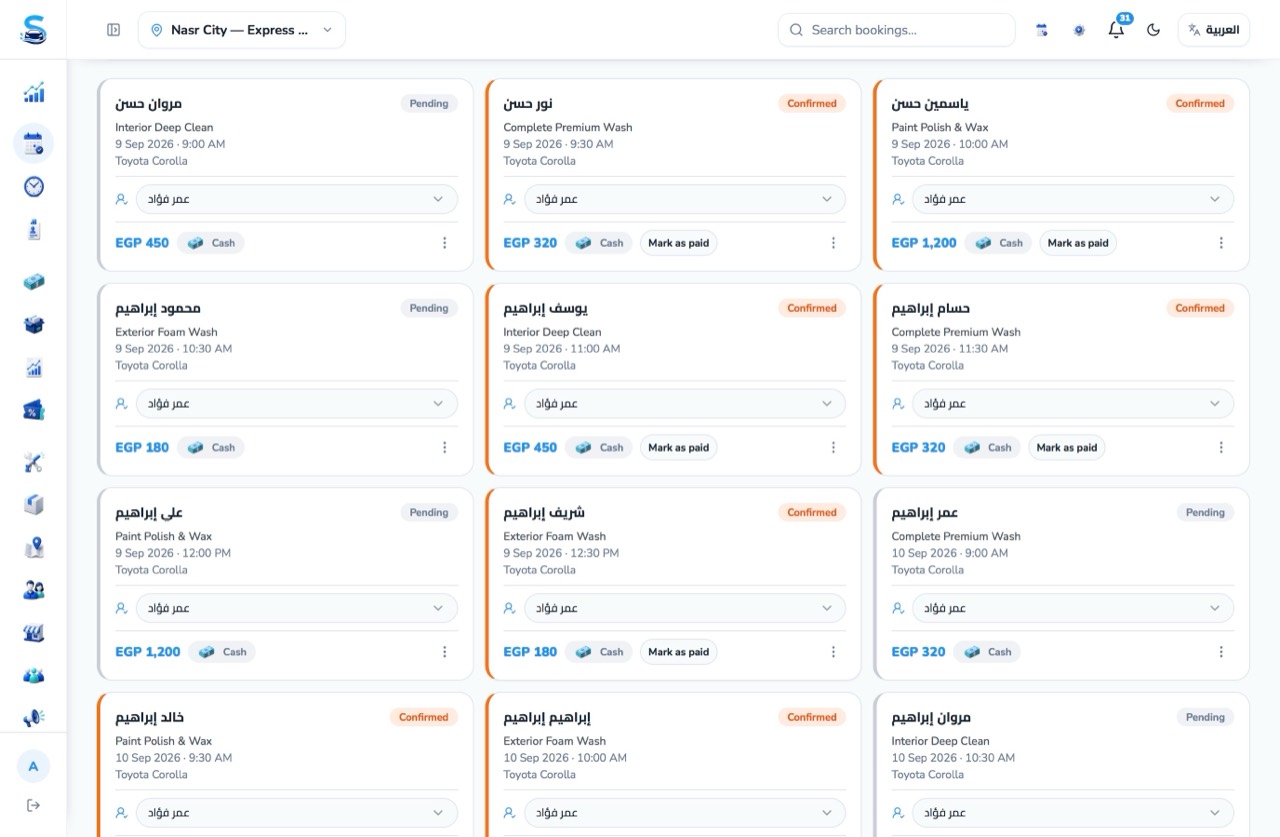Expand staff dropdown on شريف إبراهيم card

tap(685, 608)
